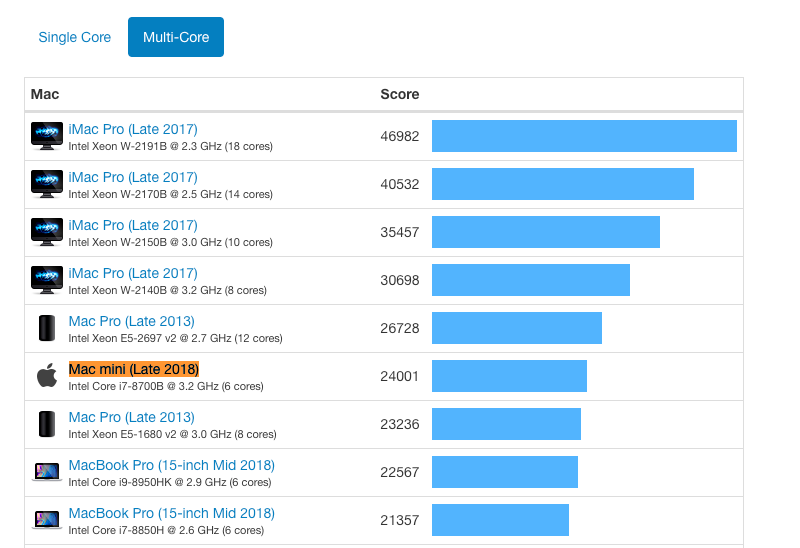Click the iMac icon beside Xeon W-2170B
The width and height of the screenshot is (800, 548).
pyautogui.click(x=47, y=184)
